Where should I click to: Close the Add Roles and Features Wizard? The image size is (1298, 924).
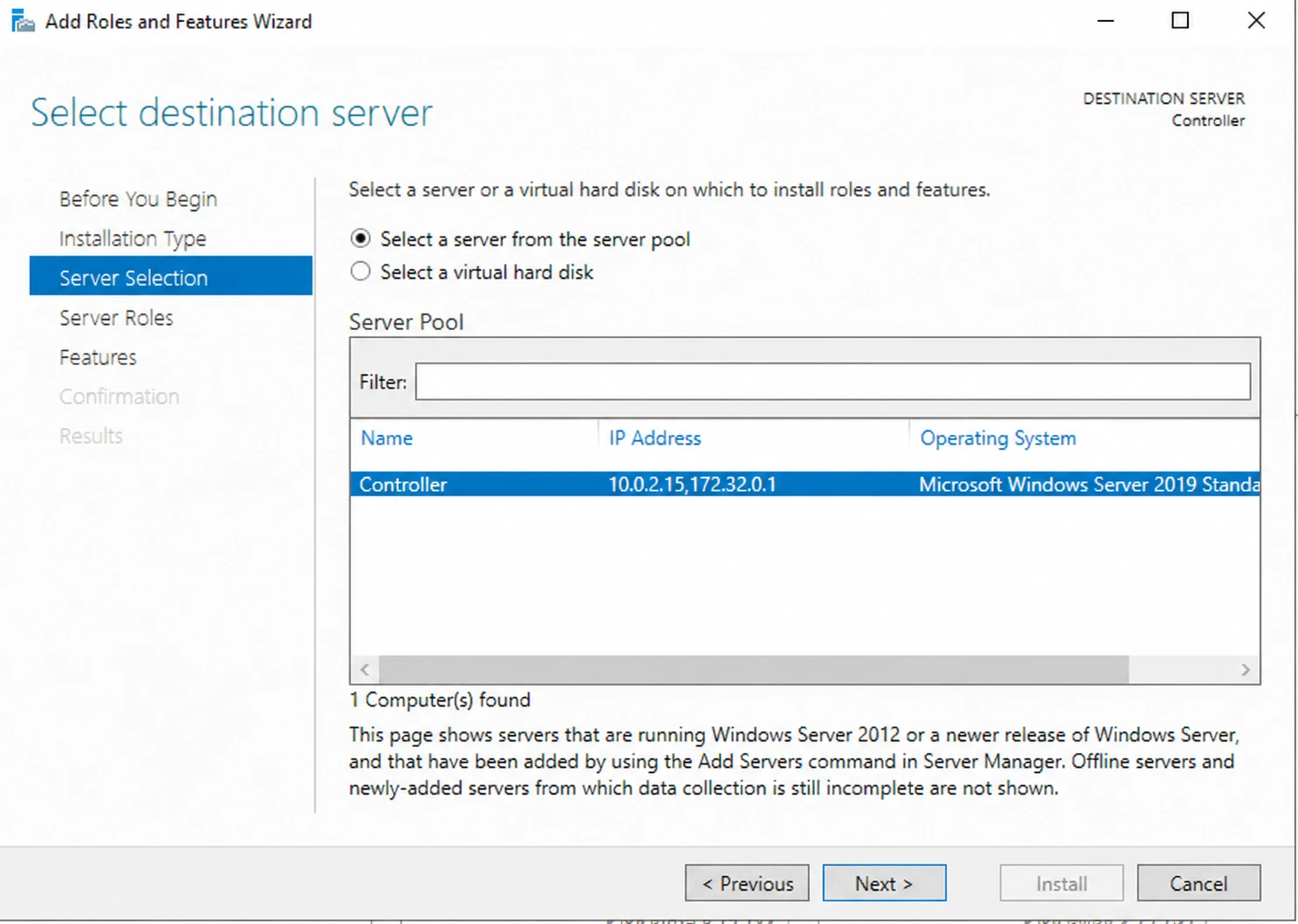pos(1256,21)
